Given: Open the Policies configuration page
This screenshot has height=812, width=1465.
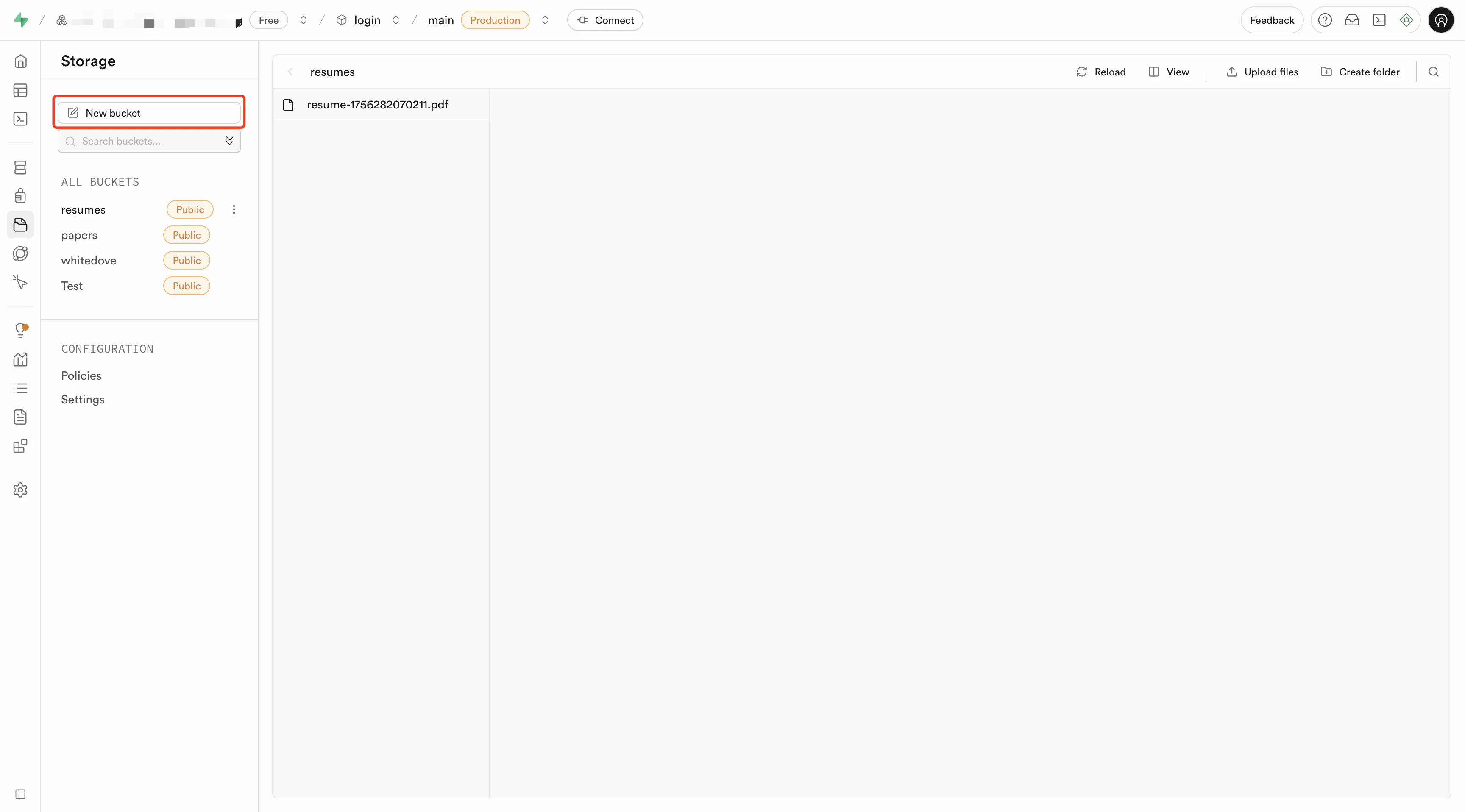Looking at the screenshot, I should click(81, 375).
